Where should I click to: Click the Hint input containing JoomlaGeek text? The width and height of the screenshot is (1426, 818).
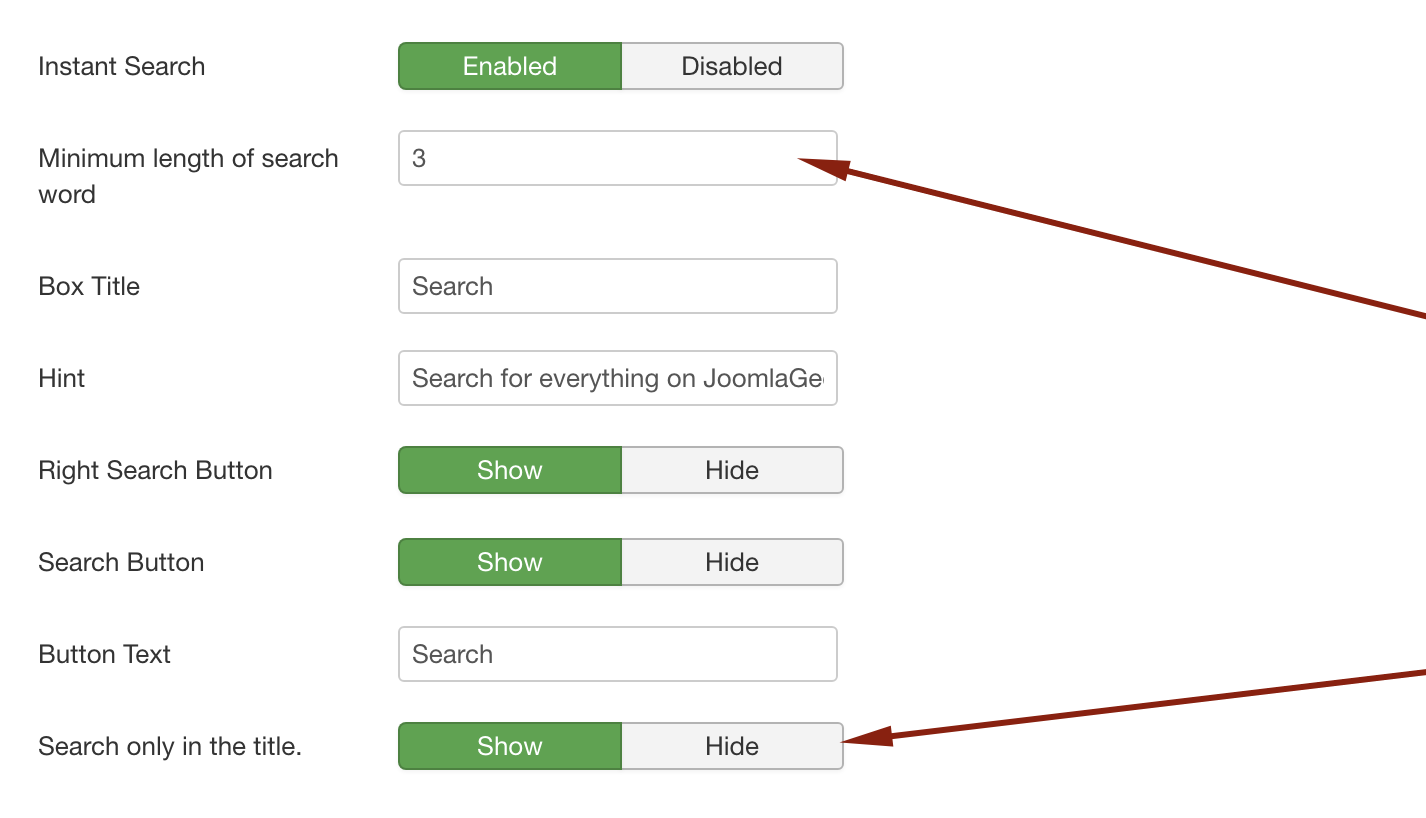[618, 378]
